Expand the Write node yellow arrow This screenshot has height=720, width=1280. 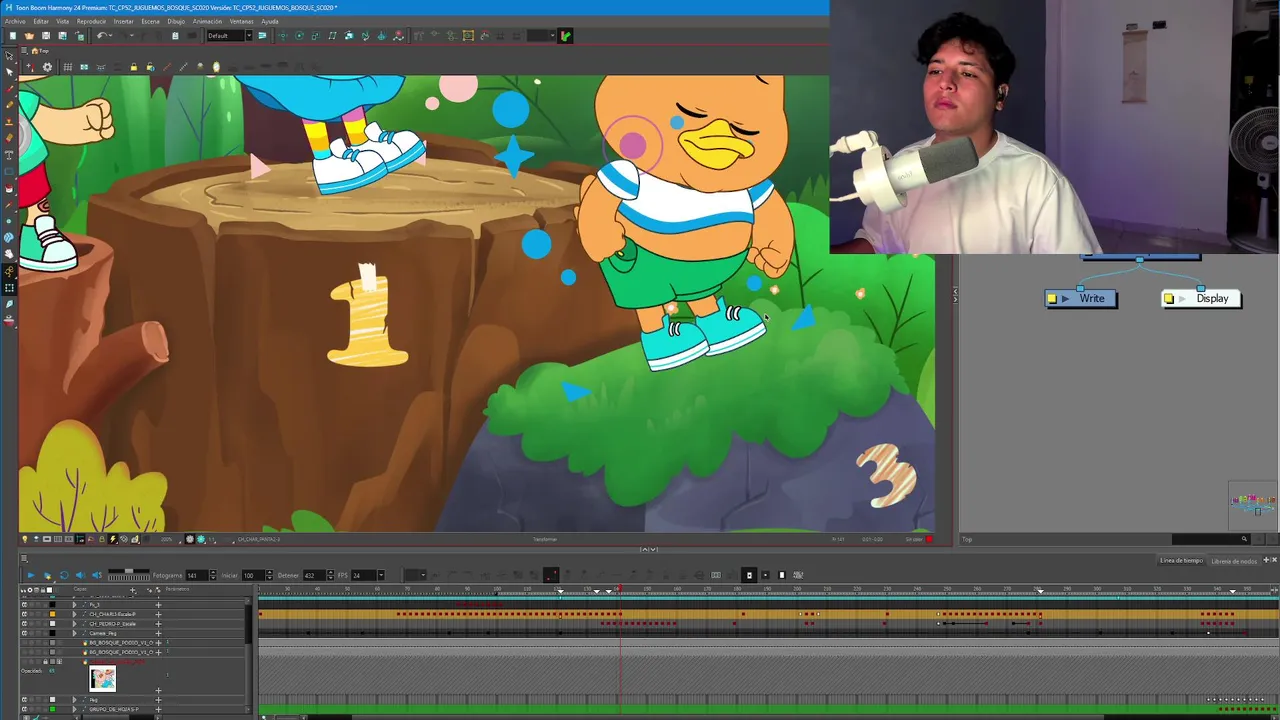[x=1065, y=298]
